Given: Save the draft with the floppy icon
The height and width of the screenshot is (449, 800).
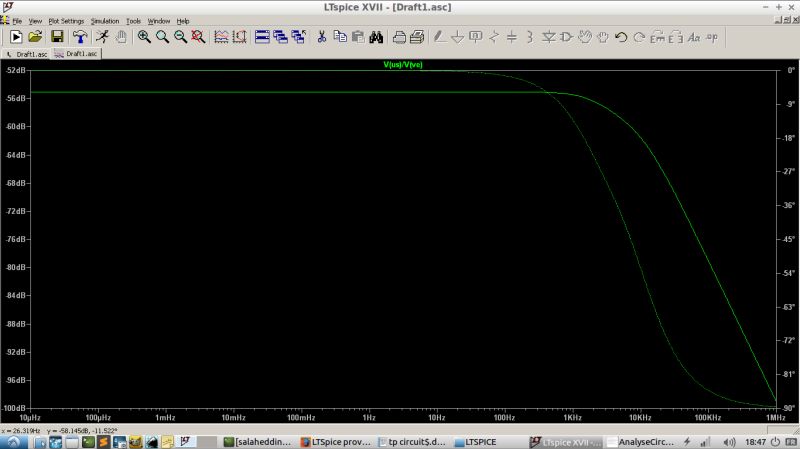Looking at the screenshot, I should tap(57, 37).
